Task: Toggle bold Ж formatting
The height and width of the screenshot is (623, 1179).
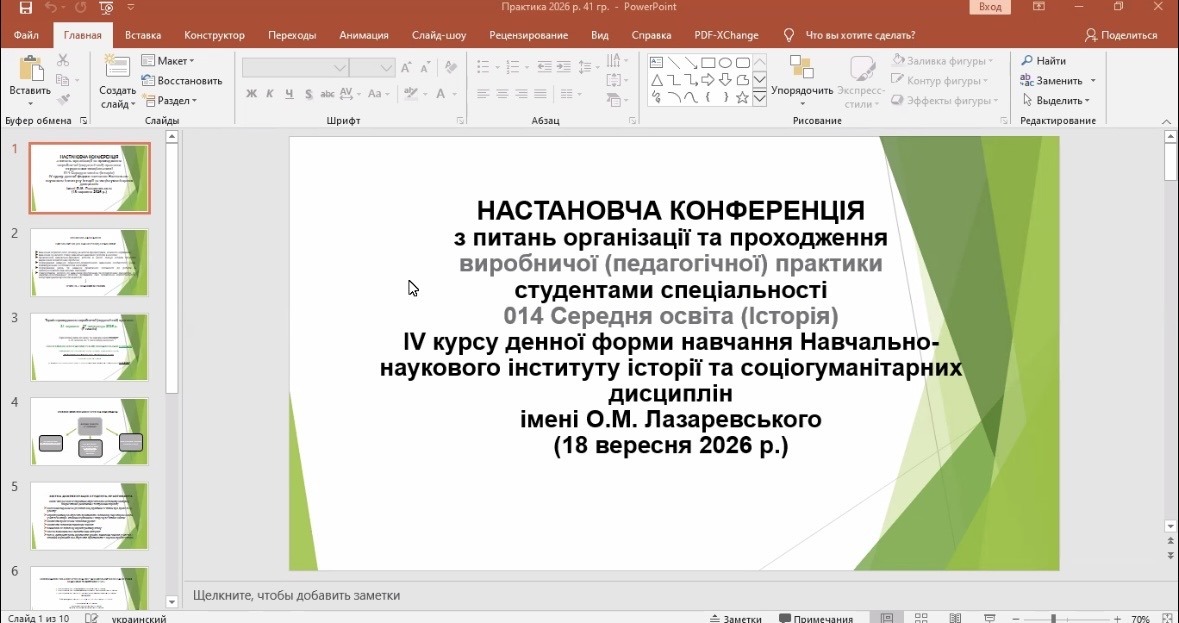Action: tap(252, 94)
